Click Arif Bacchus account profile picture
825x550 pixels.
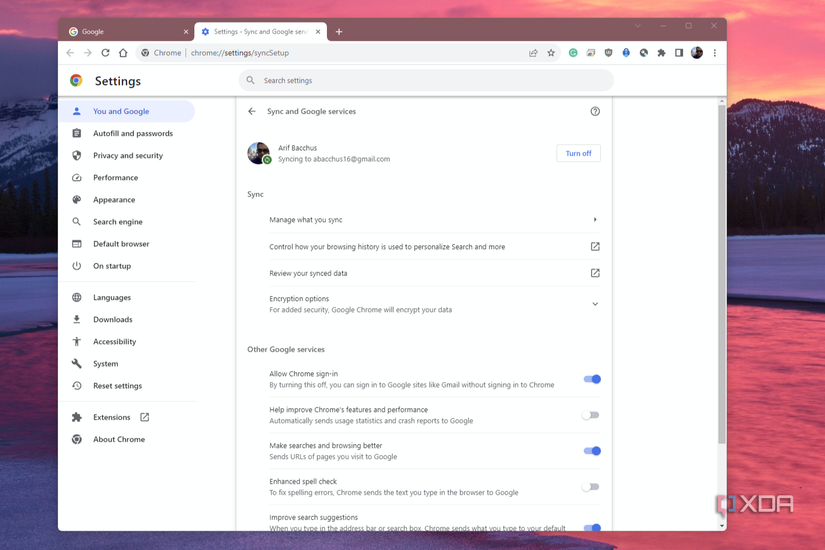(x=259, y=153)
